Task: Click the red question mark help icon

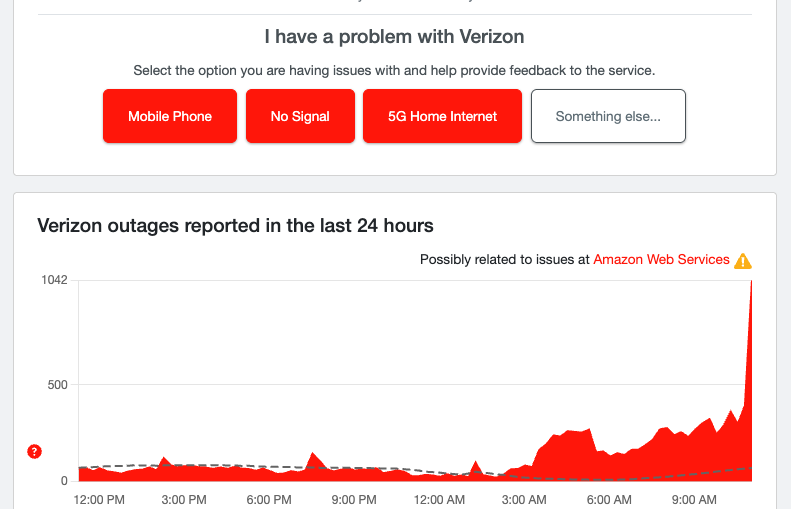Action: click(x=34, y=452)
